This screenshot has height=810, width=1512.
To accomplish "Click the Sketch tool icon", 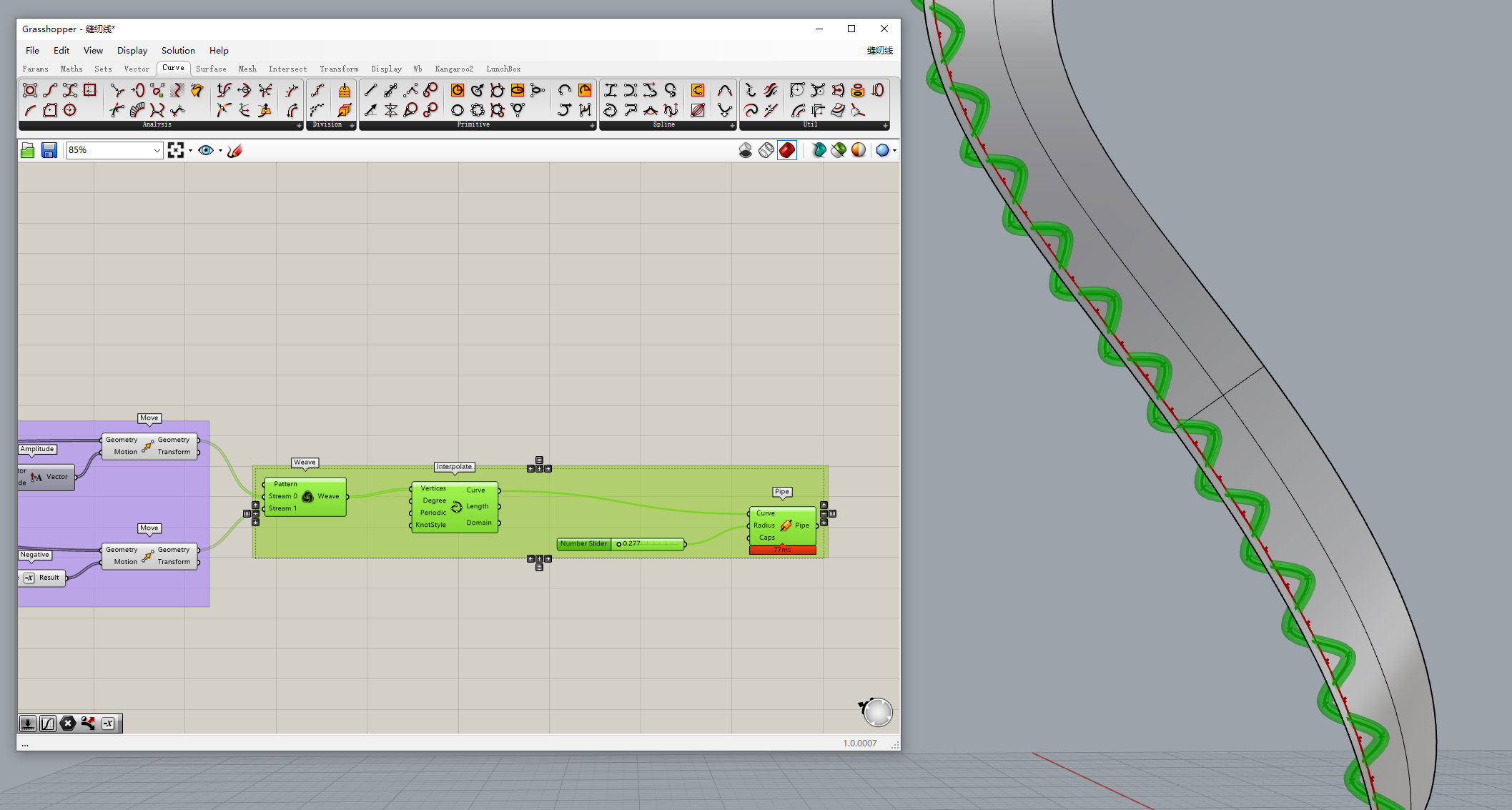I will click(234, 150).
